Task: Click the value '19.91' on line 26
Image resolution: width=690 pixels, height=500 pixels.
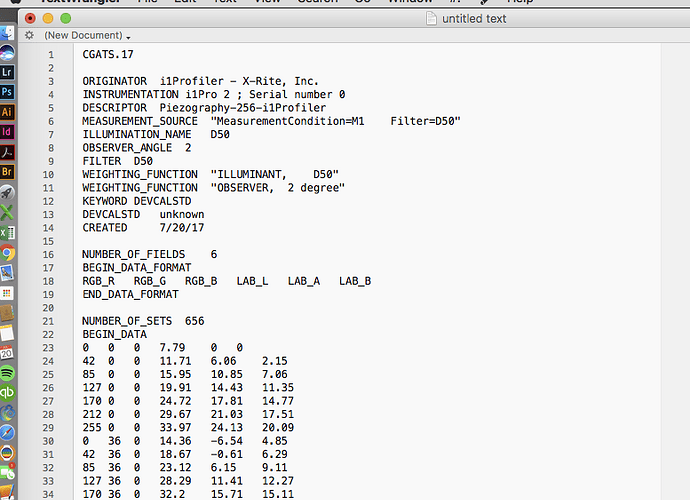Action: [x=176, y=387]
